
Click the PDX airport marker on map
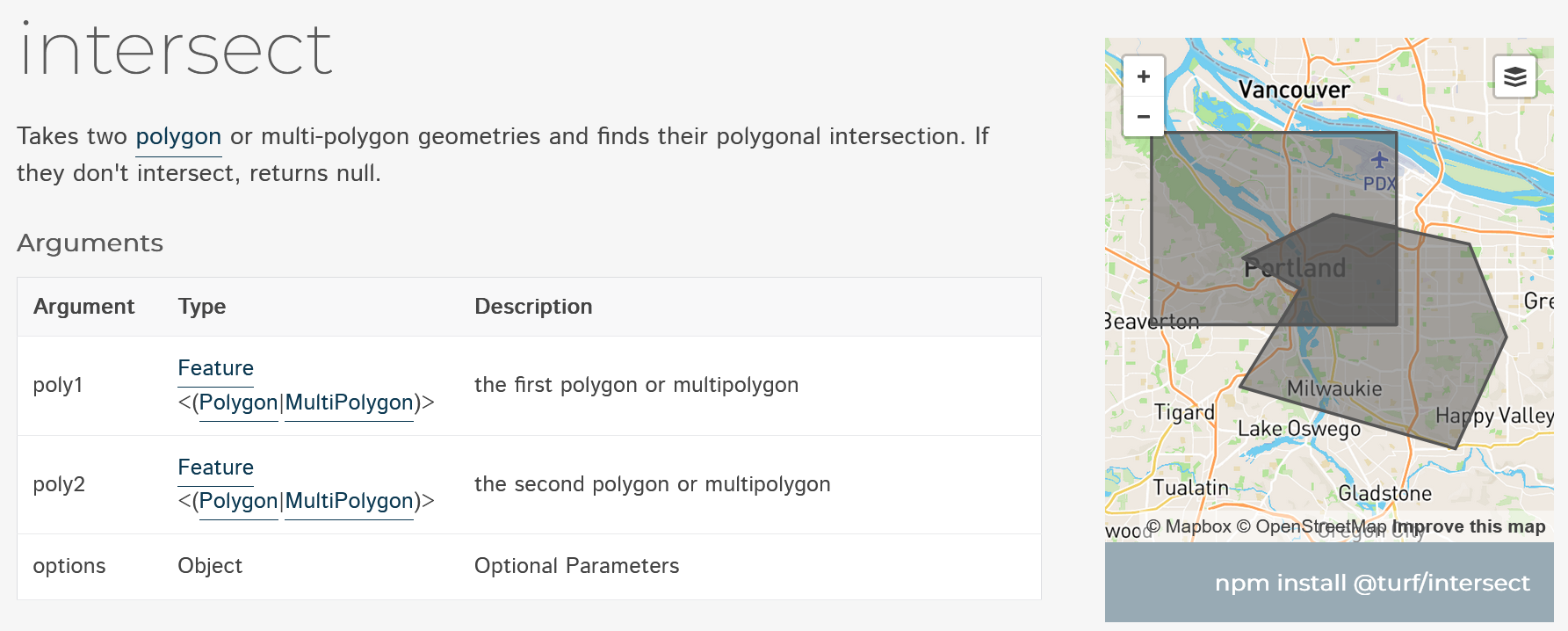pyautogui.click(x=1379, y=160)
